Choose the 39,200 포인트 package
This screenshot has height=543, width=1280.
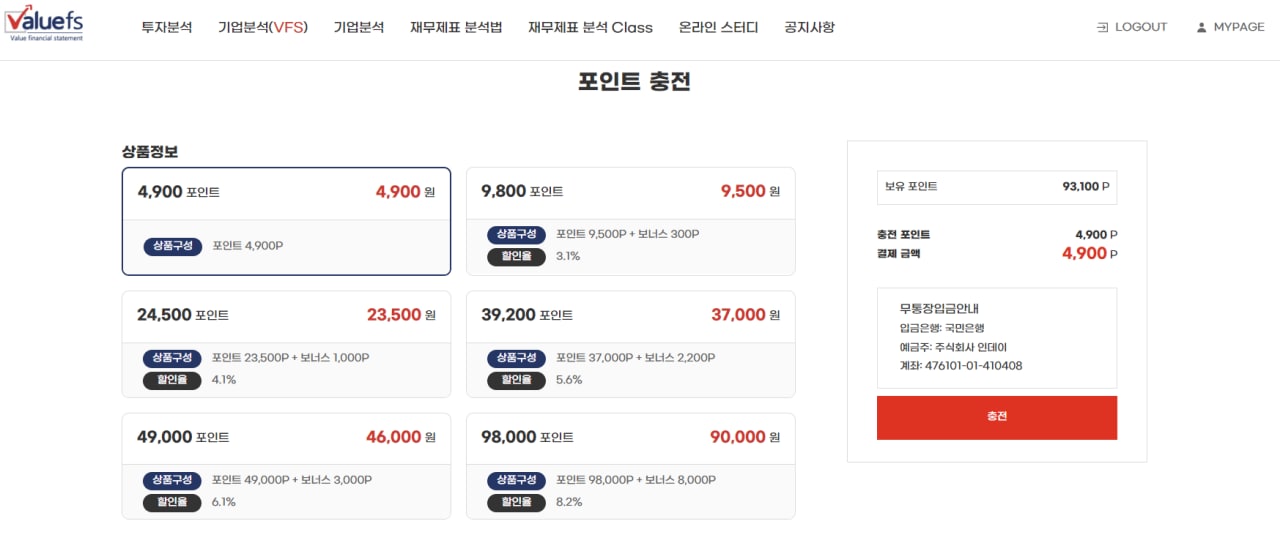(630, 344)
